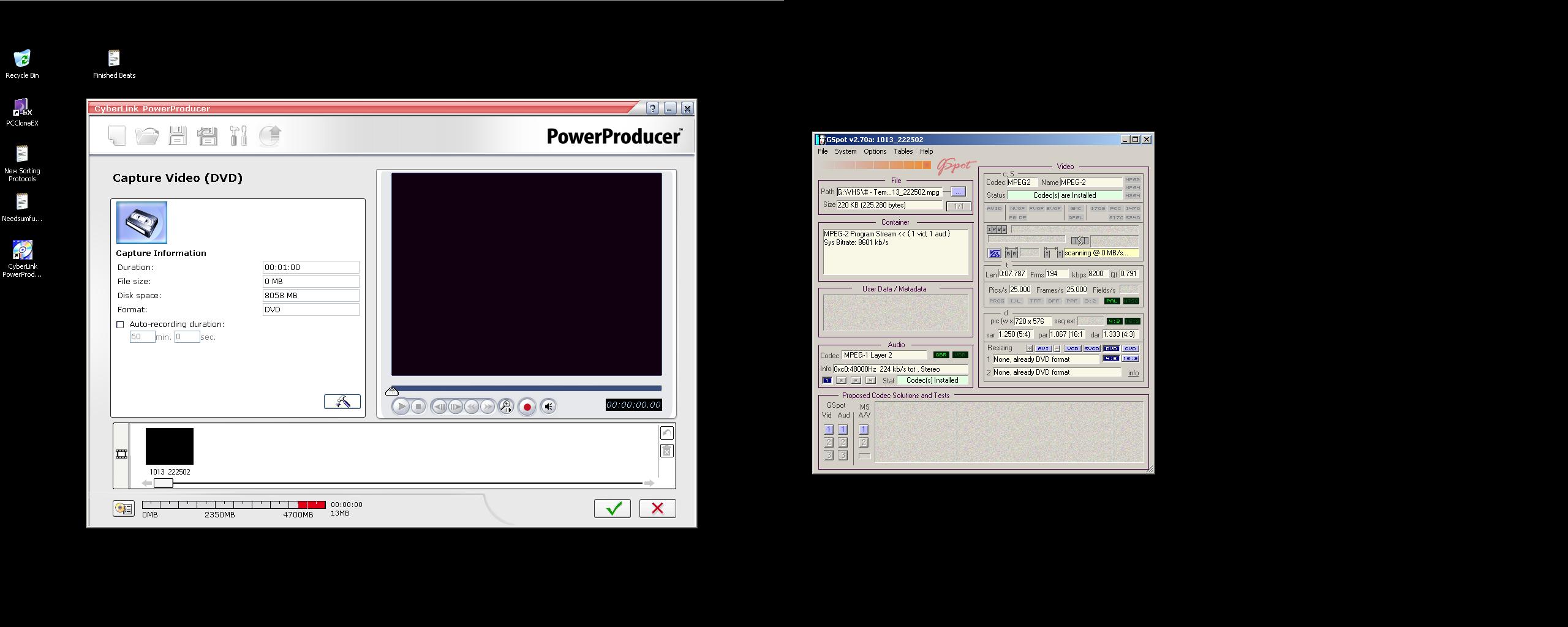Image resolution: width=1568 pixels, height=627 pixels.
Task: Open project using the folder toolbar icon
Action: 147,135
